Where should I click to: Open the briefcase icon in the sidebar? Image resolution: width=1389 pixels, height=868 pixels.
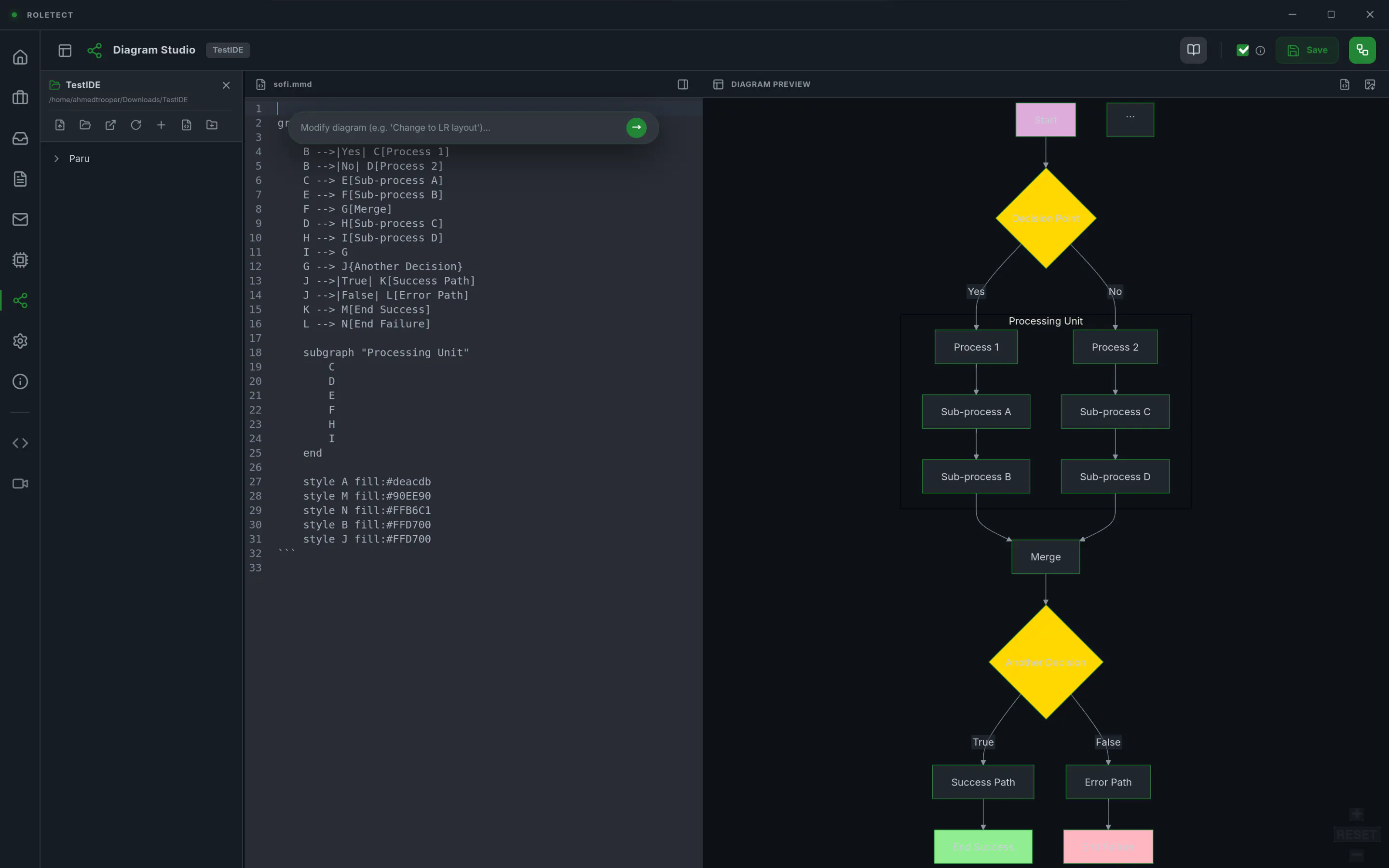(x=20, y=97)
